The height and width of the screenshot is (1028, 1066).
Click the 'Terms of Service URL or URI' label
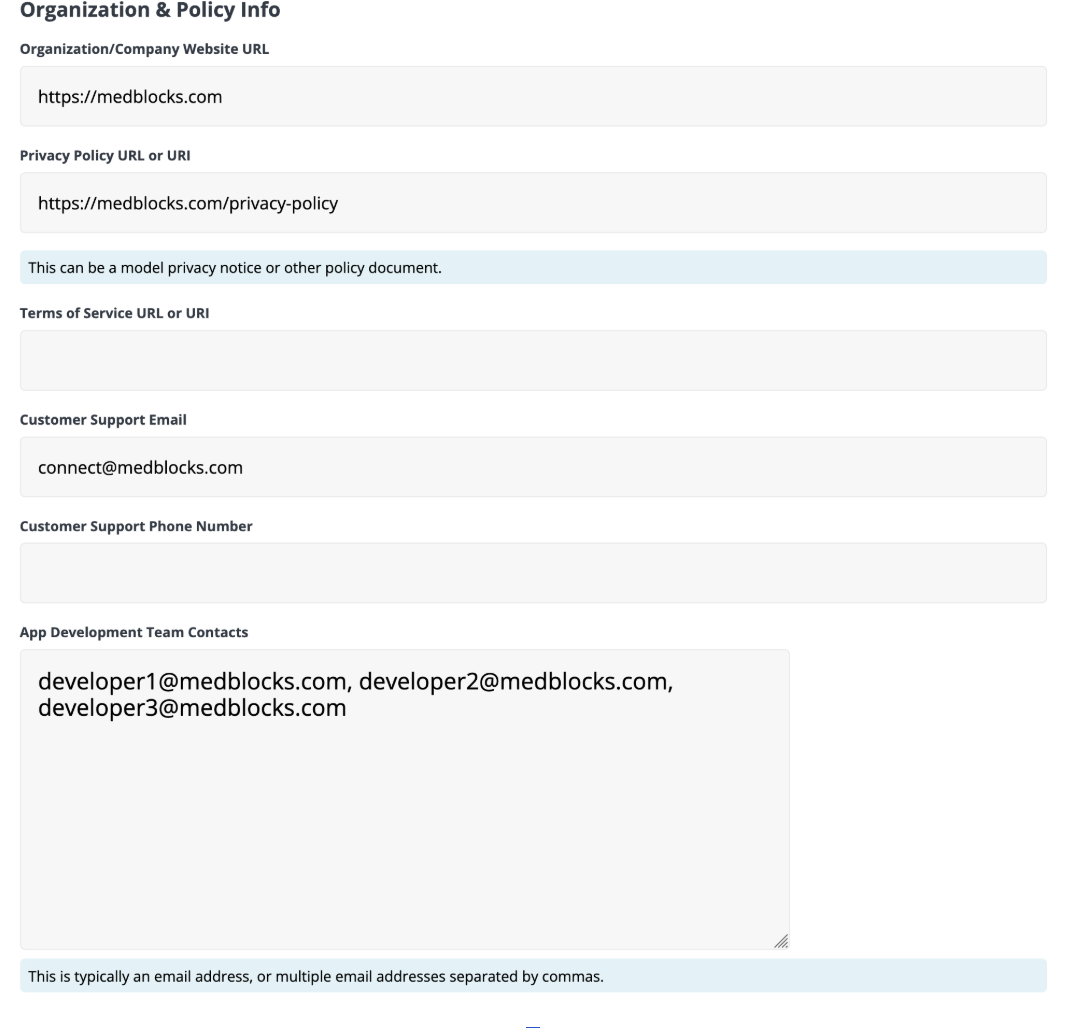(114, 313)
